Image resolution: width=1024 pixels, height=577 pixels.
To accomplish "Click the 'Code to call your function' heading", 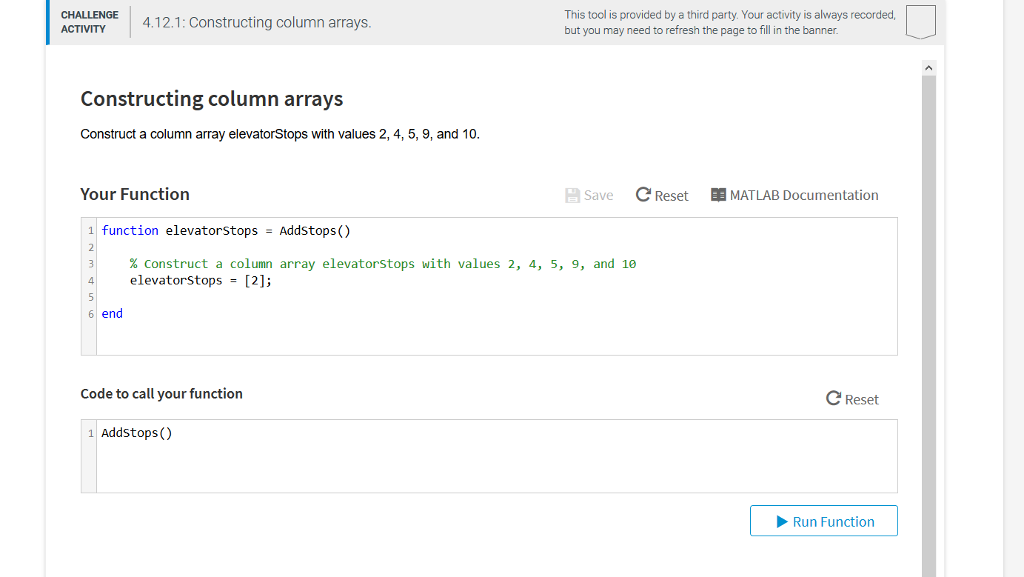I will (161, 394).
